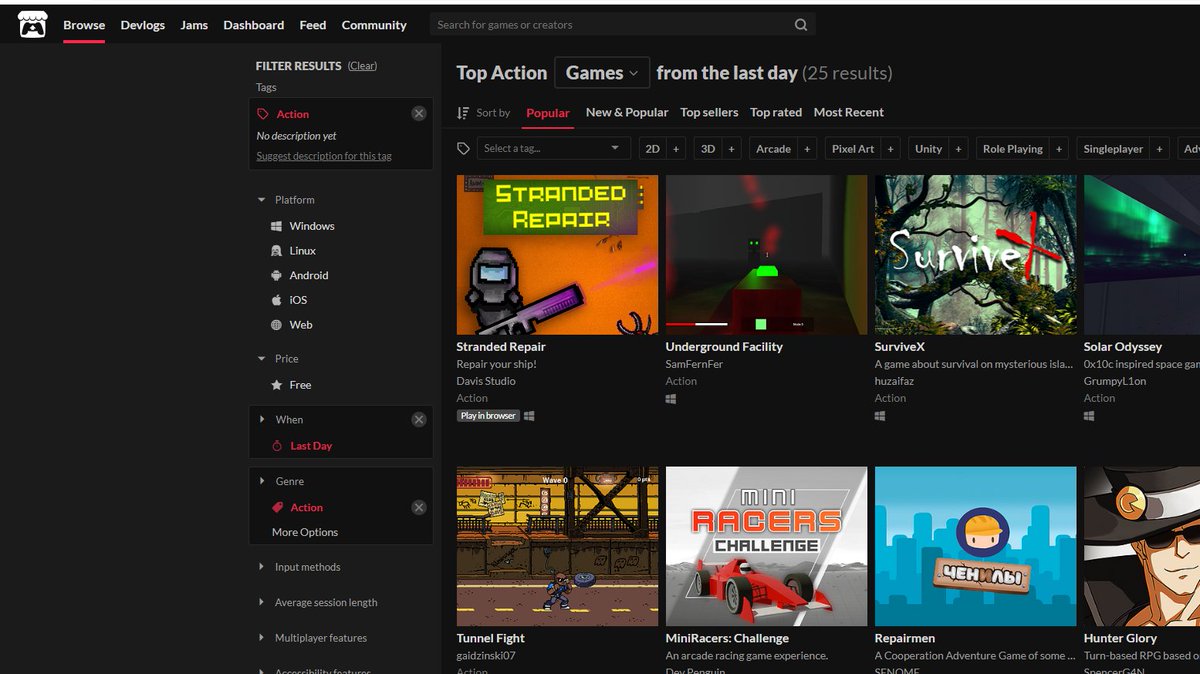Open the Underground Facility thumbnail
This screenshot has width=1200, height=674.
click(766, 255)
